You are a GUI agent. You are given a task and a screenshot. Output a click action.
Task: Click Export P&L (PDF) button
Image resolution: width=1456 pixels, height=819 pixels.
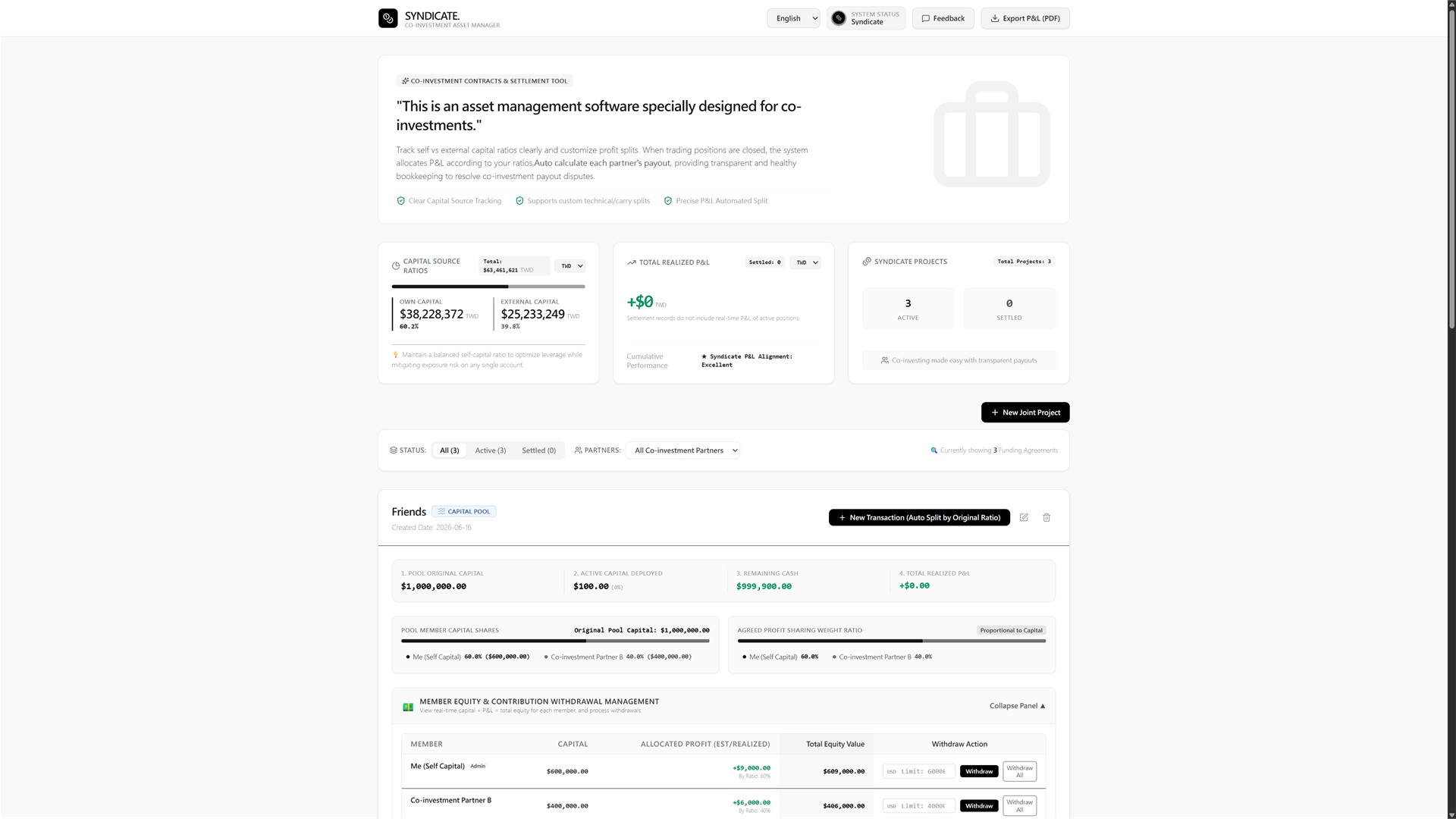(x=1025, y=18)
